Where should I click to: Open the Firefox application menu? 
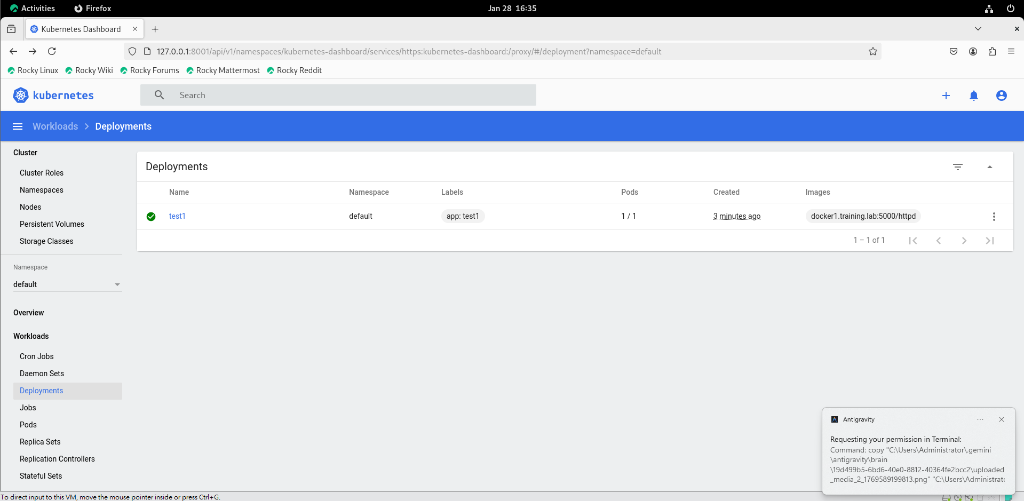tap(1013, 51)
